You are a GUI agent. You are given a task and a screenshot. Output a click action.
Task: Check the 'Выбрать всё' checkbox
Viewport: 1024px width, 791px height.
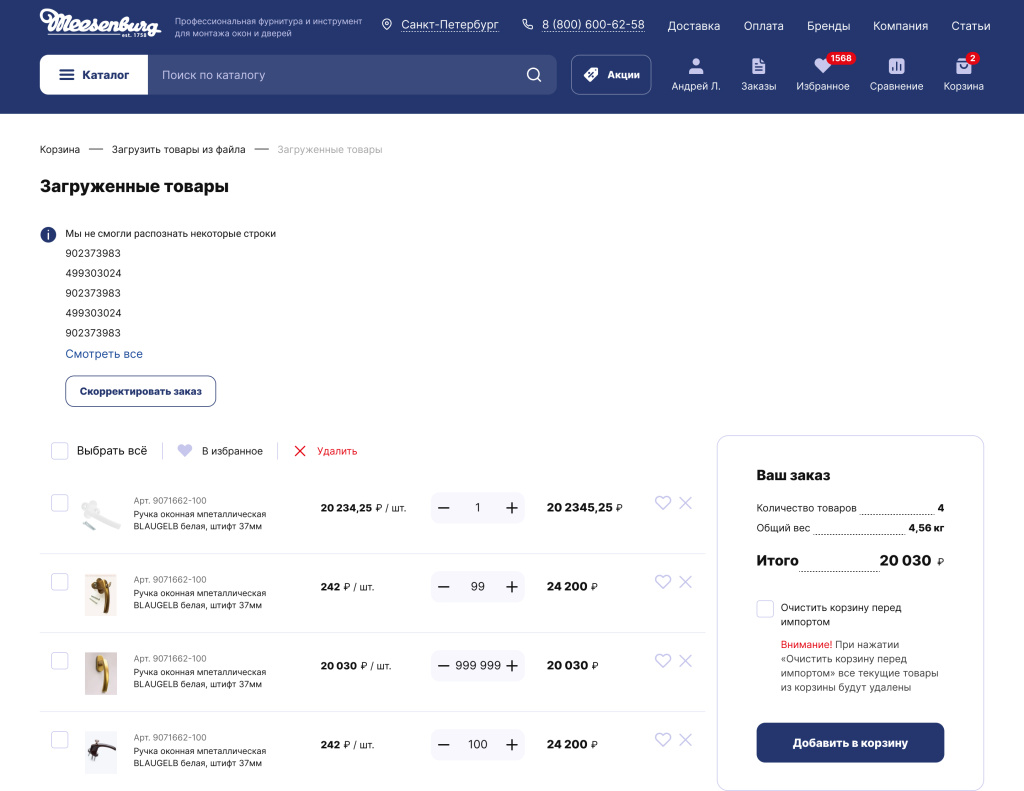coord(60,451)
